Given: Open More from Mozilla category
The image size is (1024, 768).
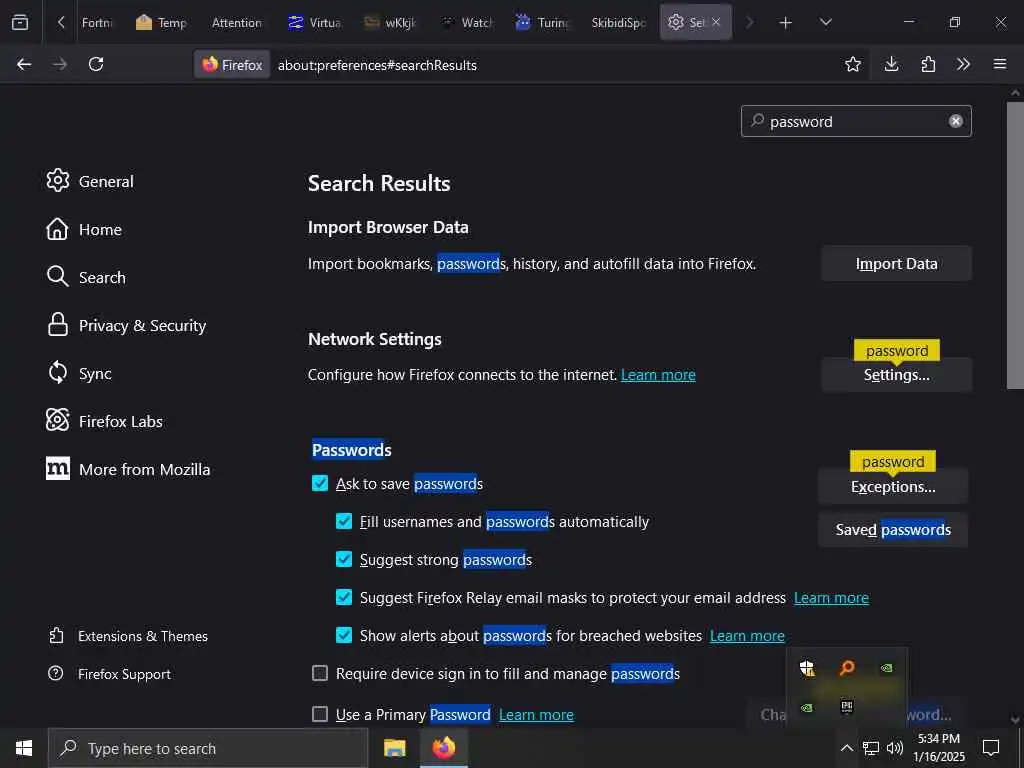Looking at the screenshot, I should (x=128, y=469).
